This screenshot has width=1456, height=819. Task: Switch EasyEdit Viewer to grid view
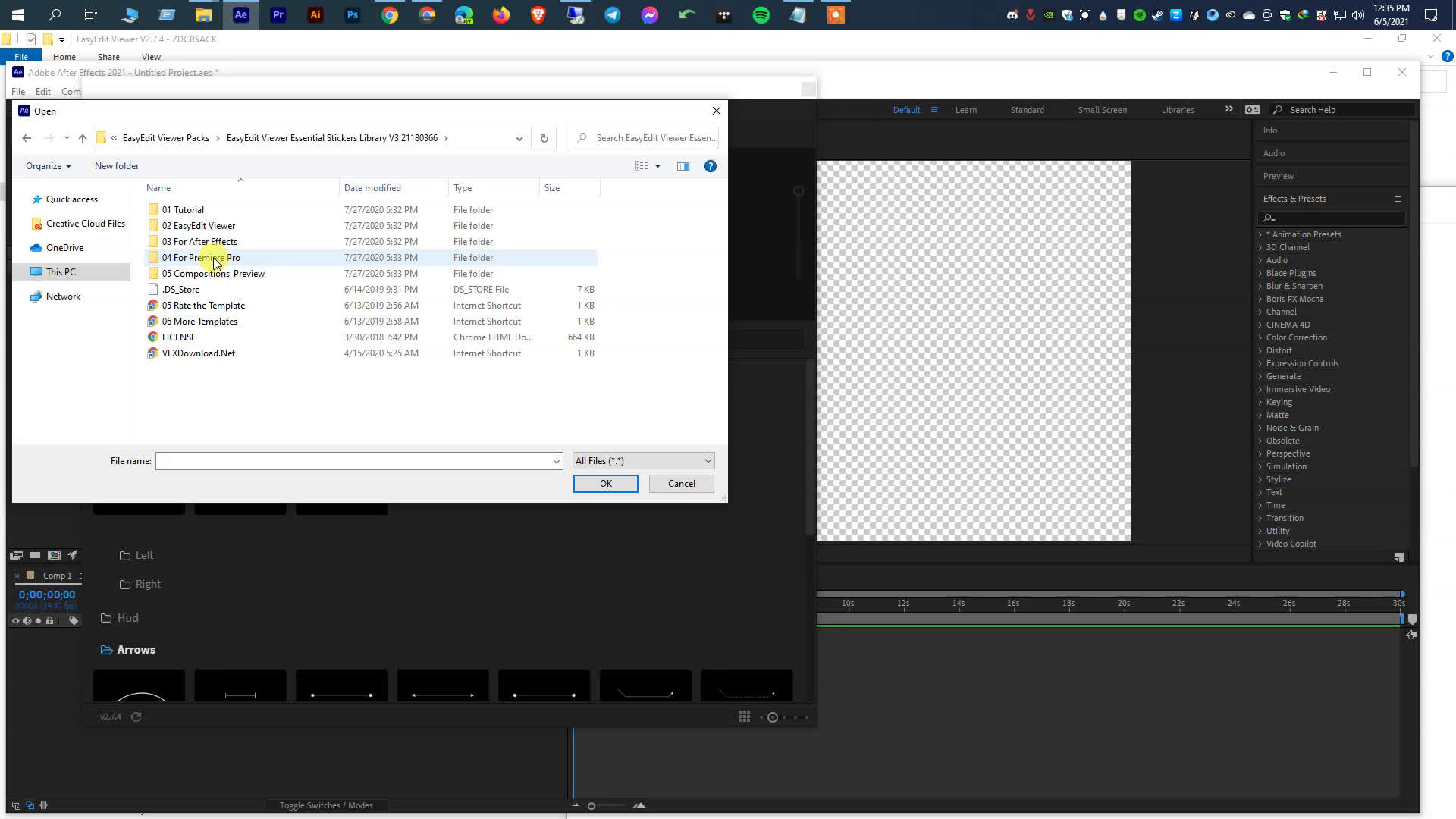(x=745, y=717)
